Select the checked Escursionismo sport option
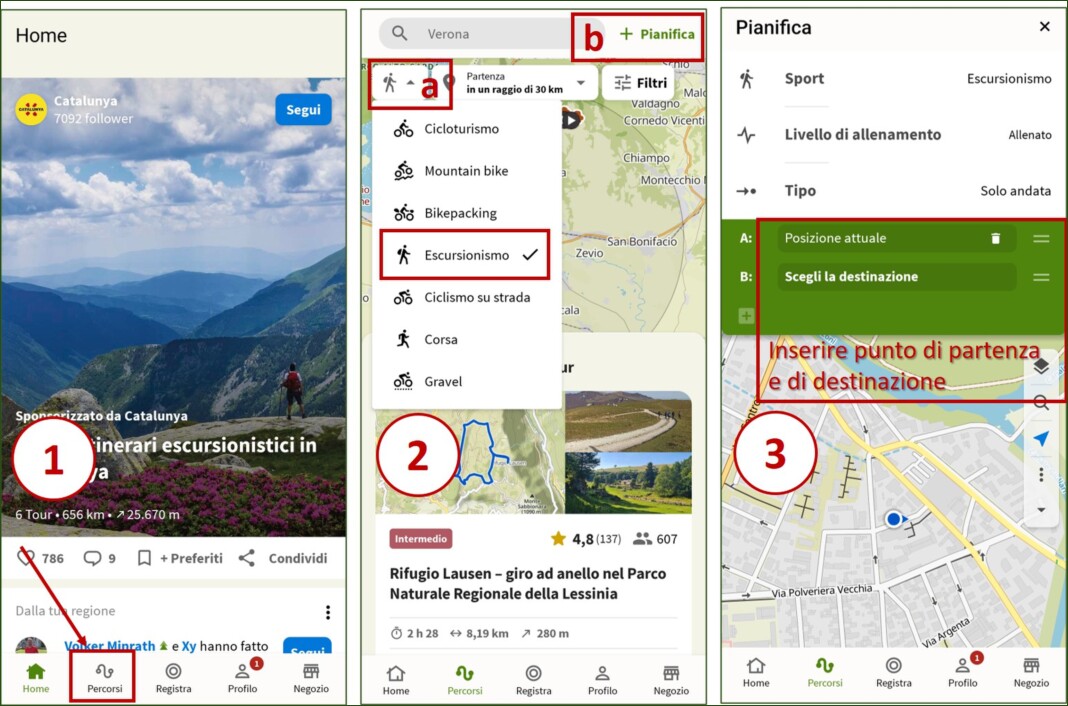 [x=467, y=255]
